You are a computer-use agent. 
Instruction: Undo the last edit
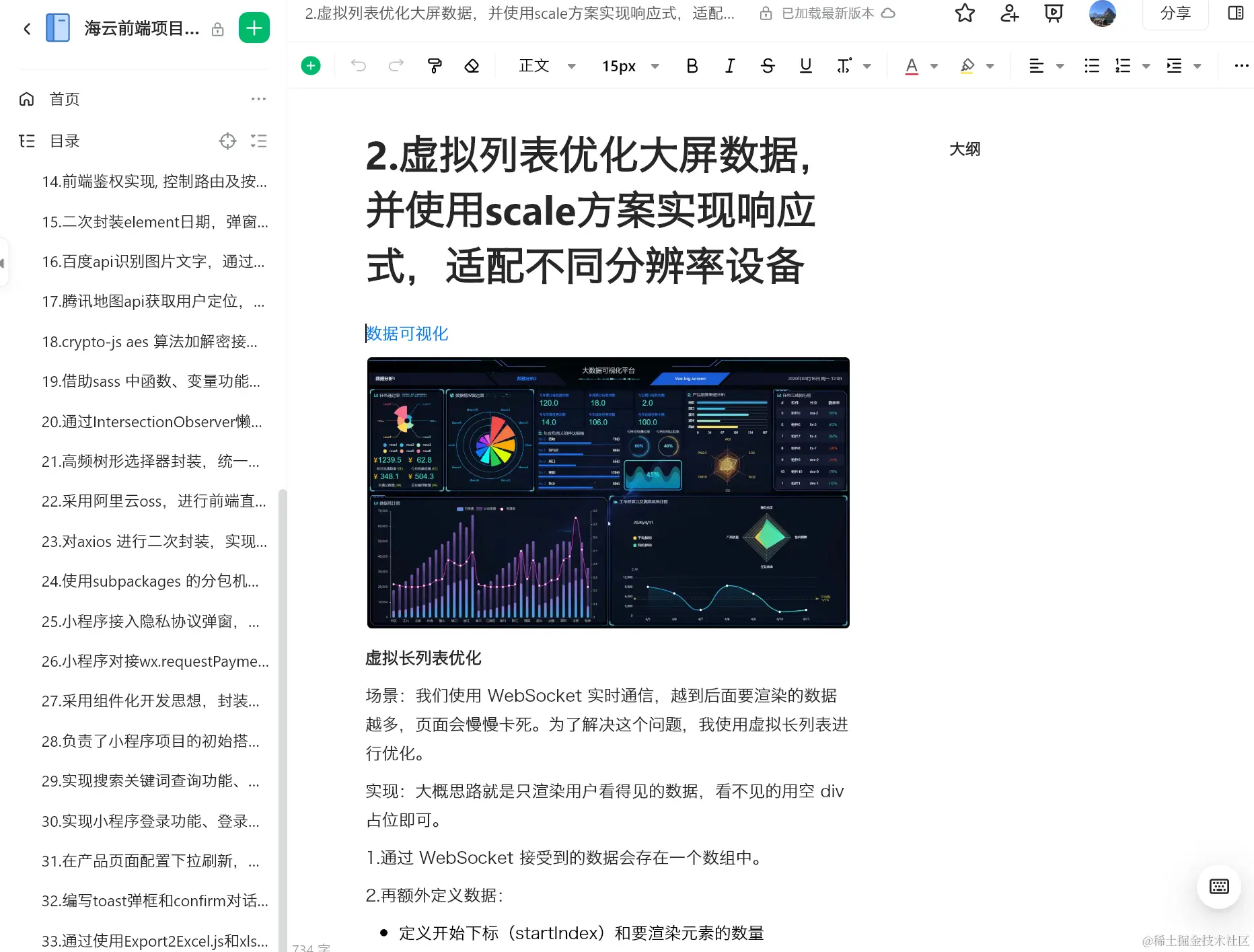[x=359, y=66]
